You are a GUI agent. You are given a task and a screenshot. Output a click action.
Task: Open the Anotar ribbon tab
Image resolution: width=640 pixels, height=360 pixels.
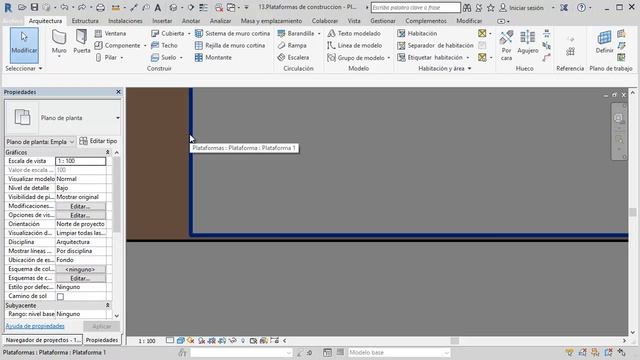191,21
